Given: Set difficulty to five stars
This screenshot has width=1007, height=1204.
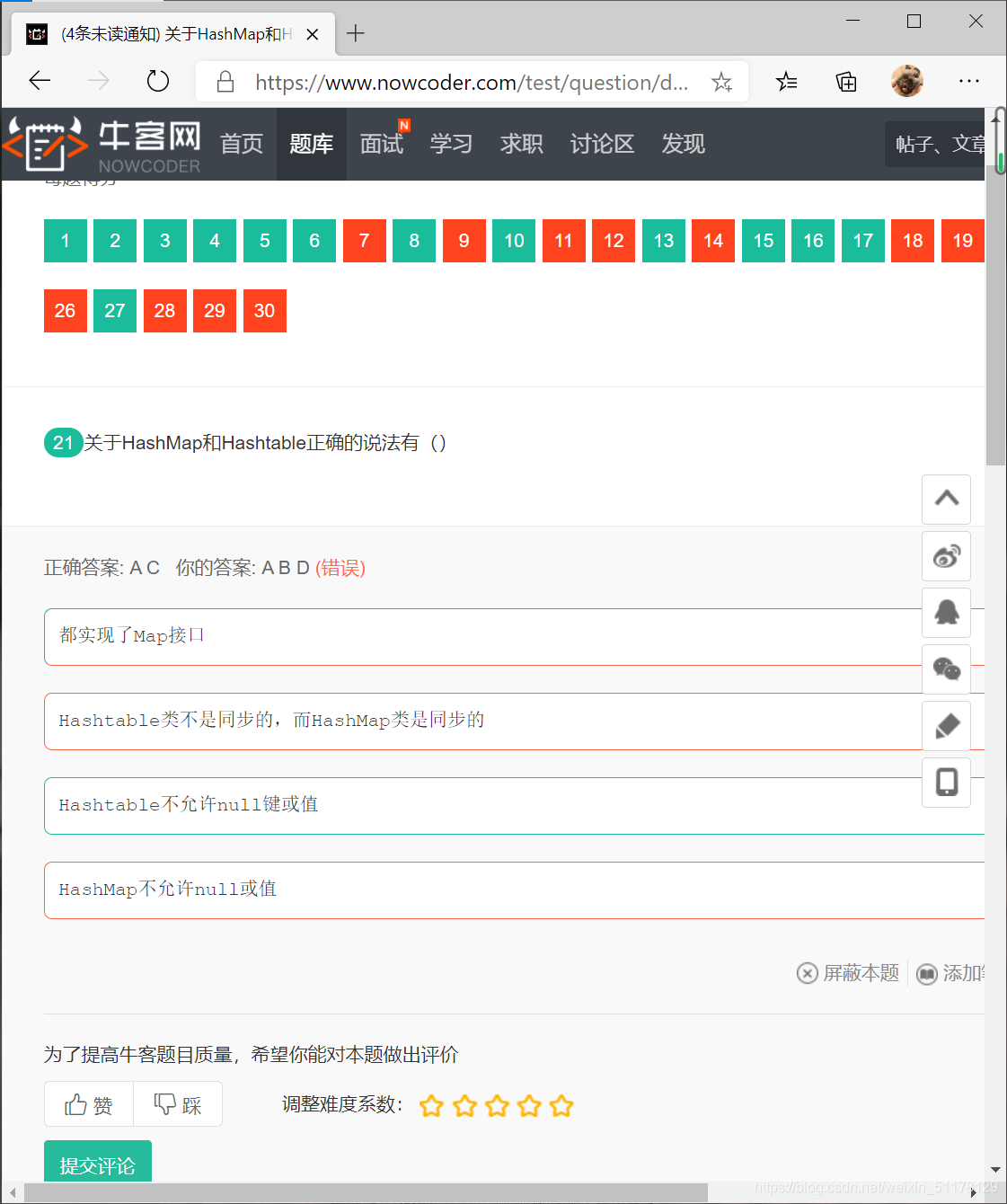Looking at the screenshot, I should [561, 1106].
